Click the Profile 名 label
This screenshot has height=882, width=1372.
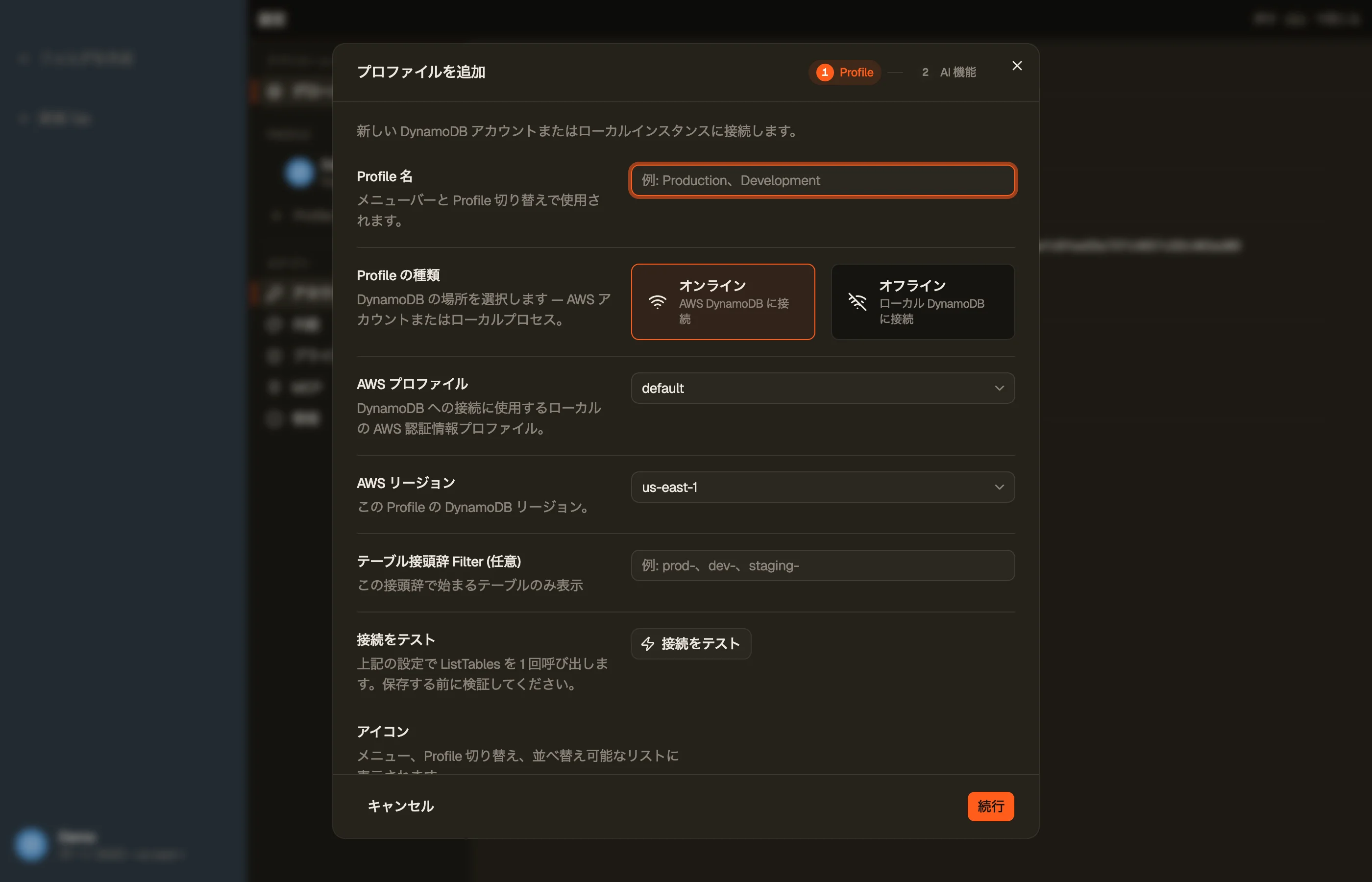[x=384, y=176]
